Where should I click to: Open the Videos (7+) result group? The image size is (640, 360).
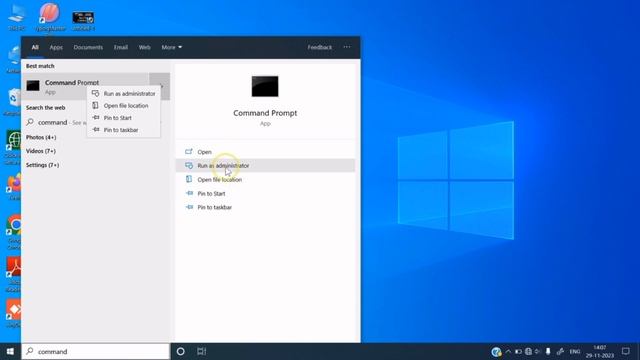pos(41,151)
